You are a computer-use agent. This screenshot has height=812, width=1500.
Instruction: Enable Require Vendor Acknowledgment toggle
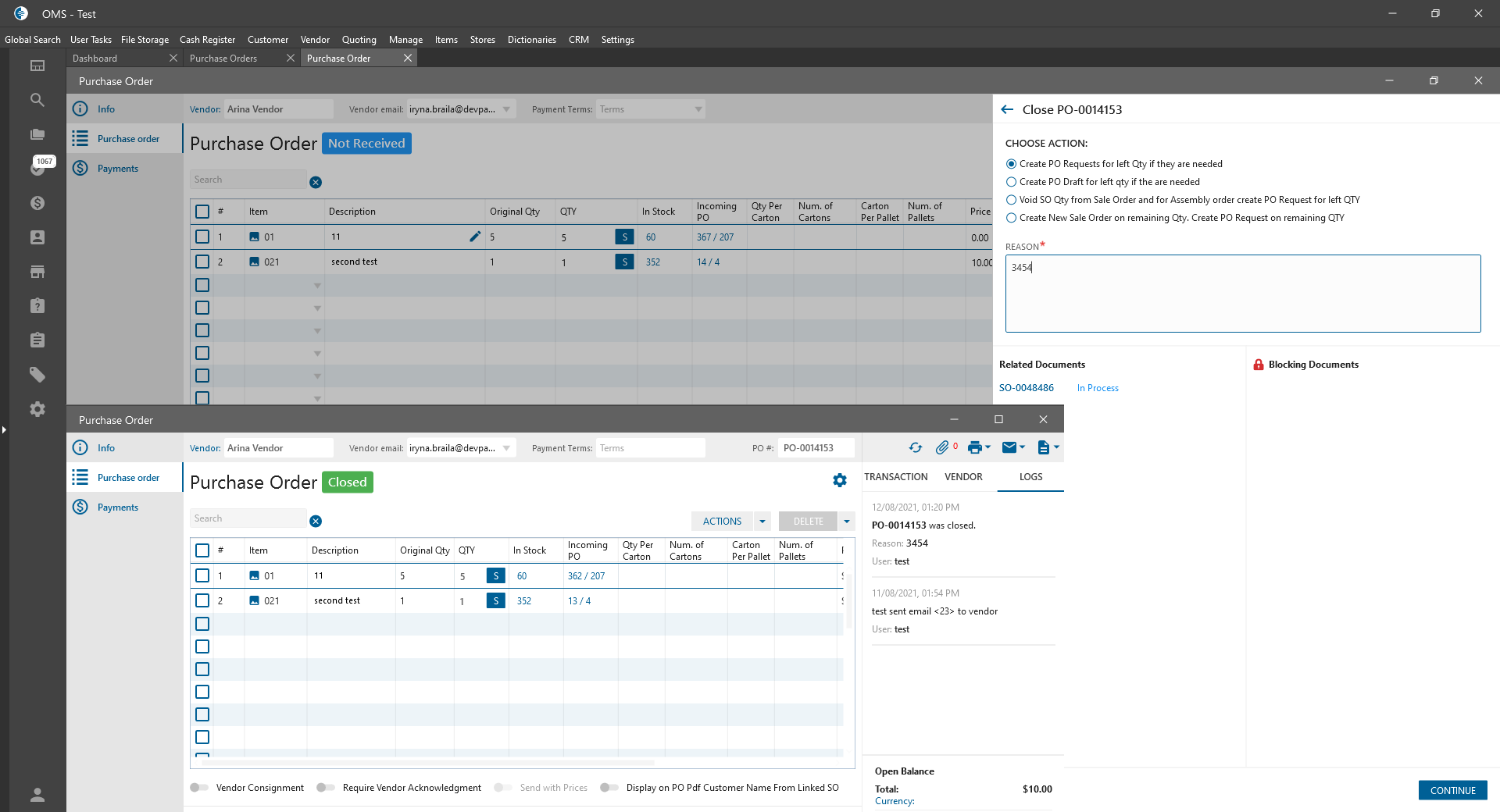[x=326, y=788]
